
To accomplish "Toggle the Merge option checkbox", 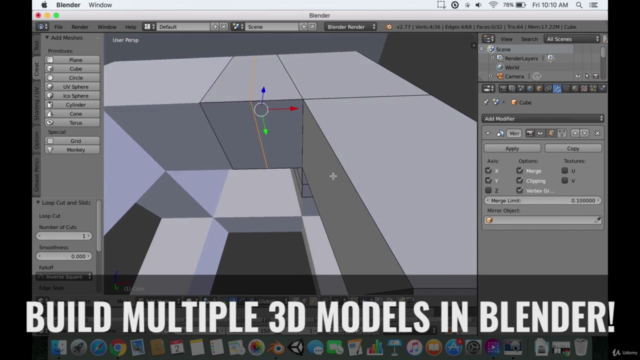I will pos(520,171).
